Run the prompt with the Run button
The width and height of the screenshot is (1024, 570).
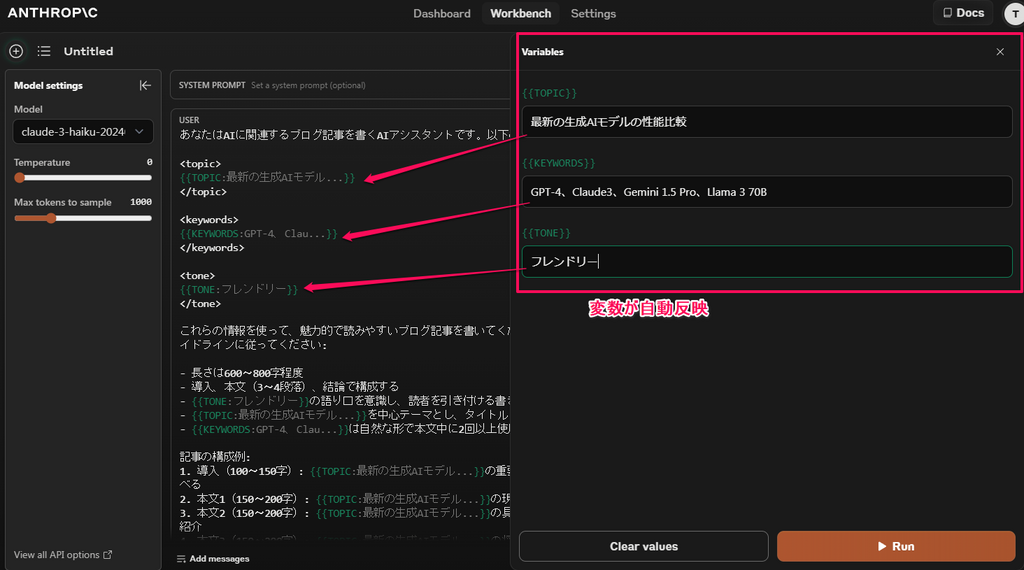point(895,546)
